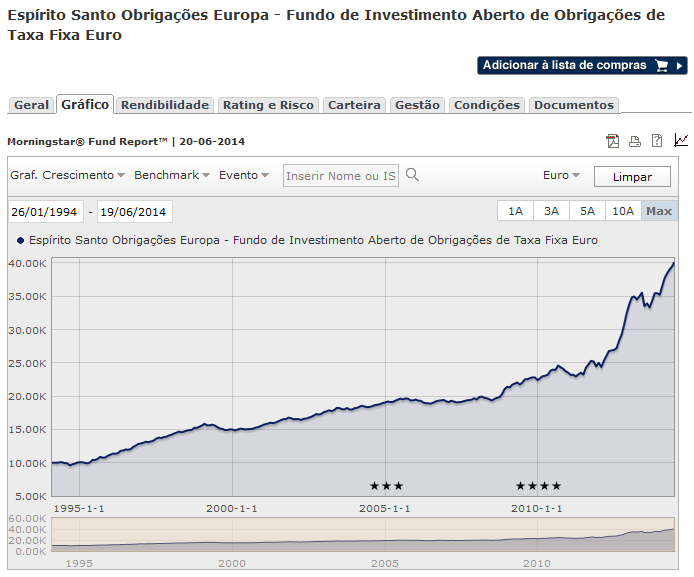Select the Max time range
This screenshot has height=577, width=694.
(658, 211)
